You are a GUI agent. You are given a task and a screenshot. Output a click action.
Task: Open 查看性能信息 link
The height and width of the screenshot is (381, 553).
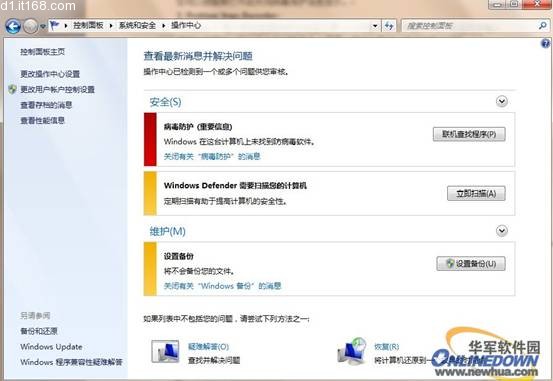(x=42, y=120)
